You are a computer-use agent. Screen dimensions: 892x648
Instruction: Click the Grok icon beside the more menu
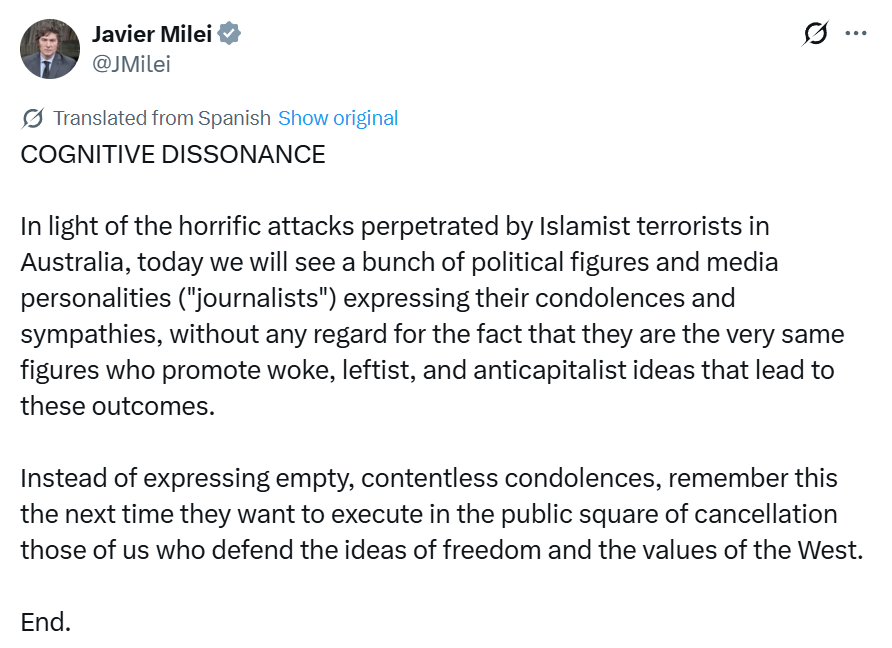(x=815, y=34)
